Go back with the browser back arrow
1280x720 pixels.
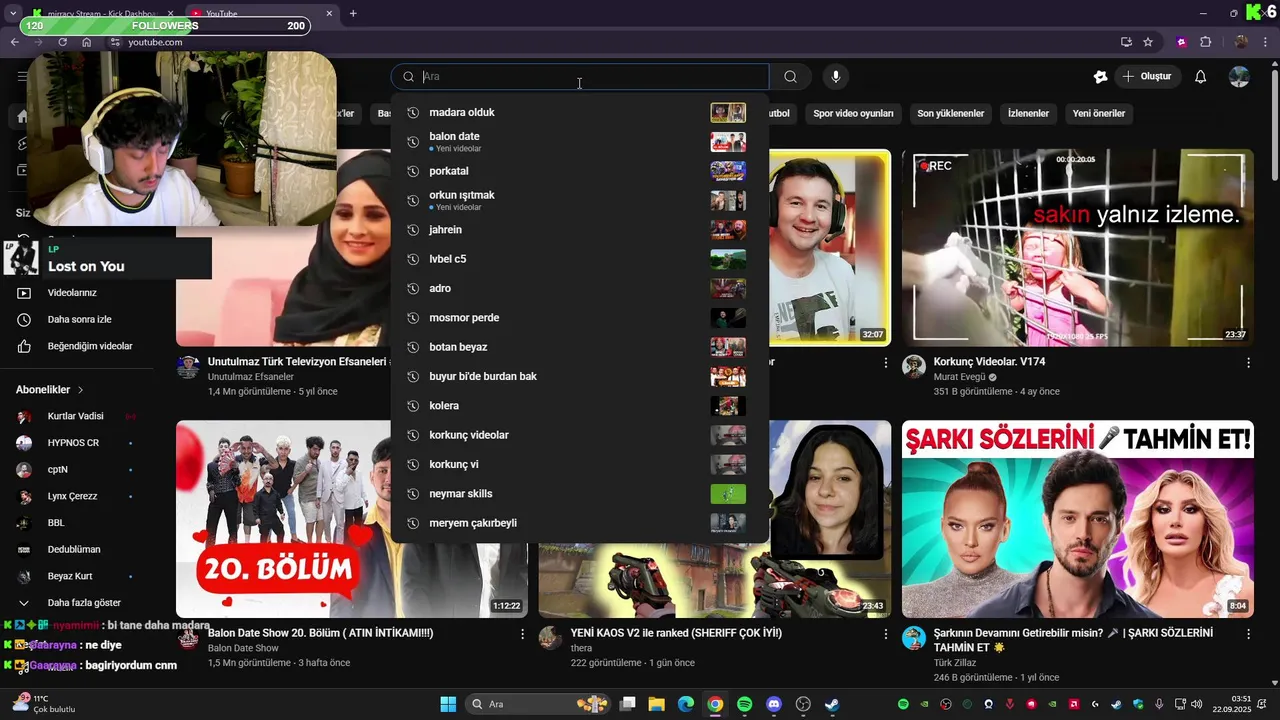click(x=14, y=42)
